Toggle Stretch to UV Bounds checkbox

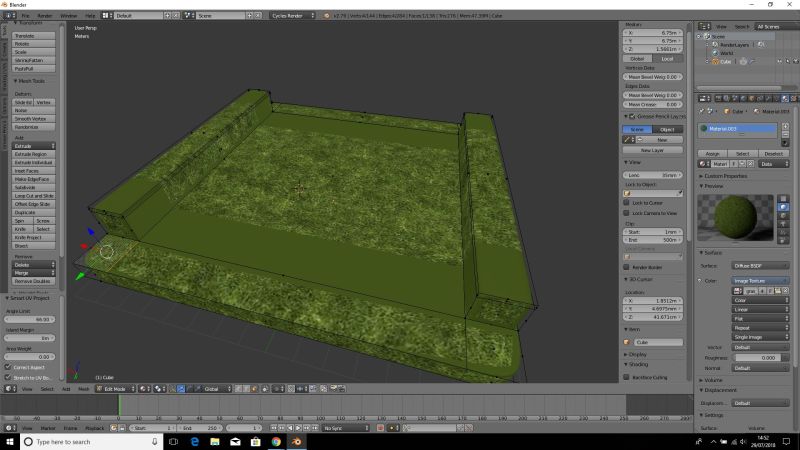tap(8, 378)
